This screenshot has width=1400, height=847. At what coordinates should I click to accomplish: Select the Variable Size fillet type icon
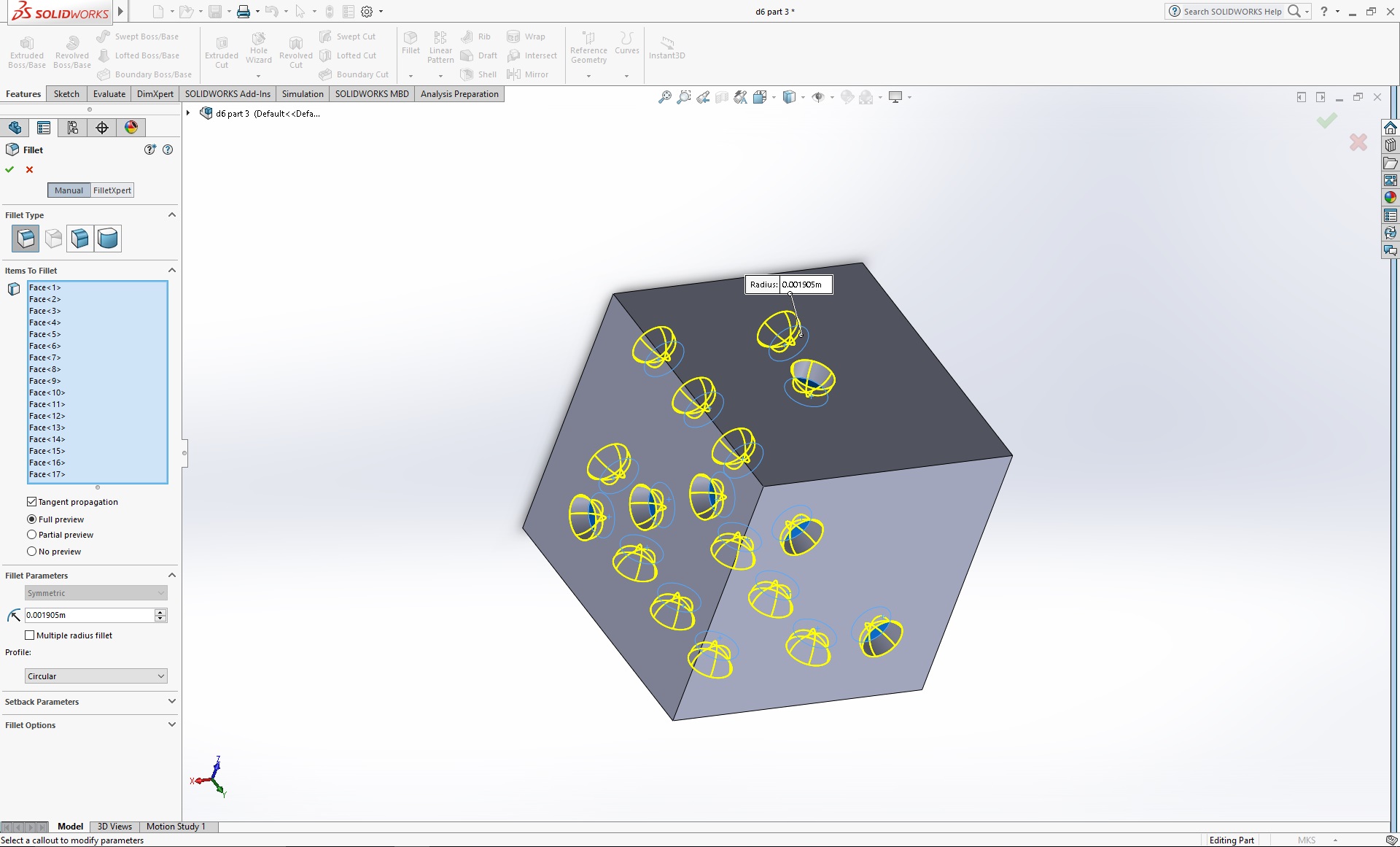pyautogui.click(x=52, y=238)
